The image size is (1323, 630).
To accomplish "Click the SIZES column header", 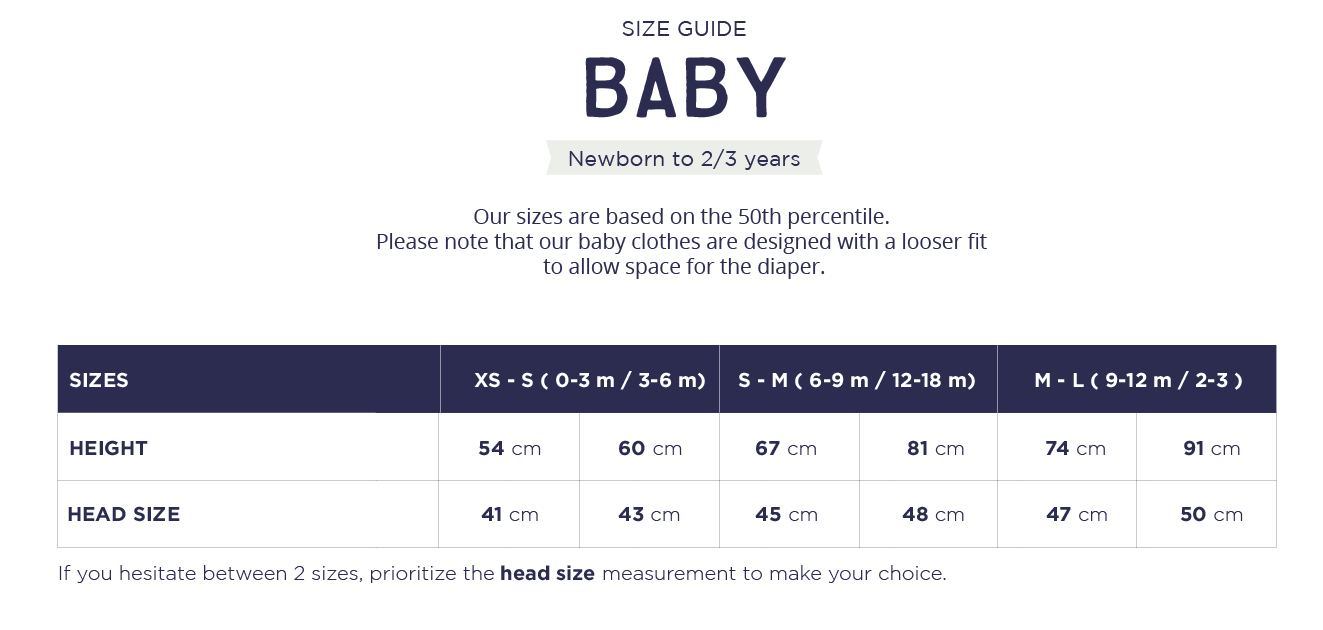I will tap(248, 379).
